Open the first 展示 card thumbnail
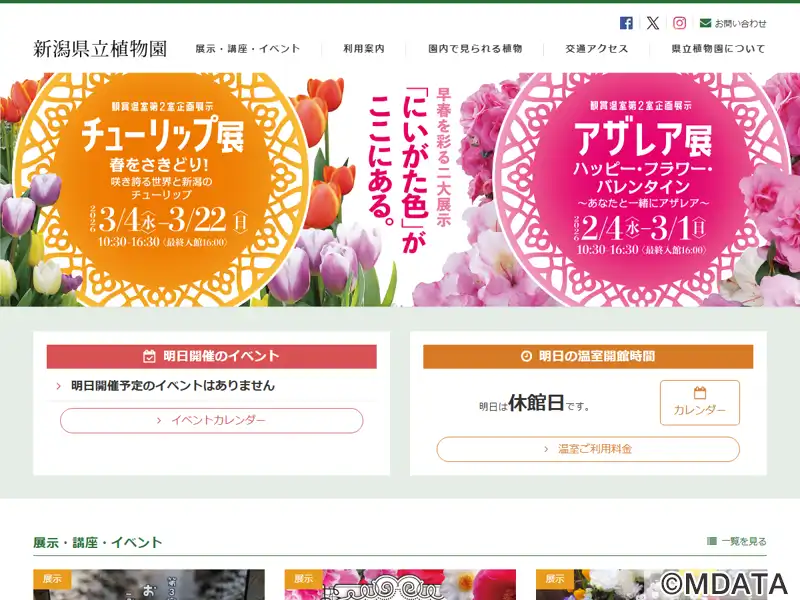 click(149, 585)
